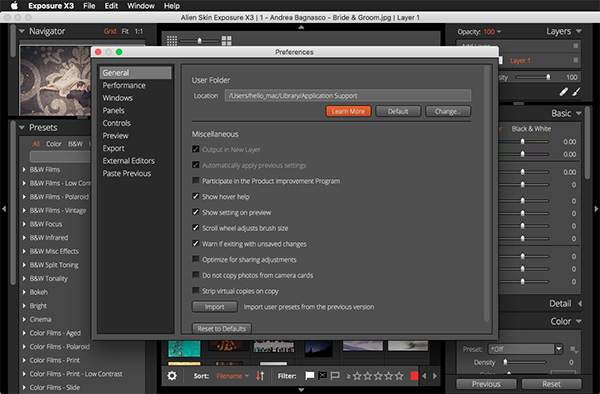Click the Default folder button
This screenshot has height=394, width=600.
click(x=398, y=111)
